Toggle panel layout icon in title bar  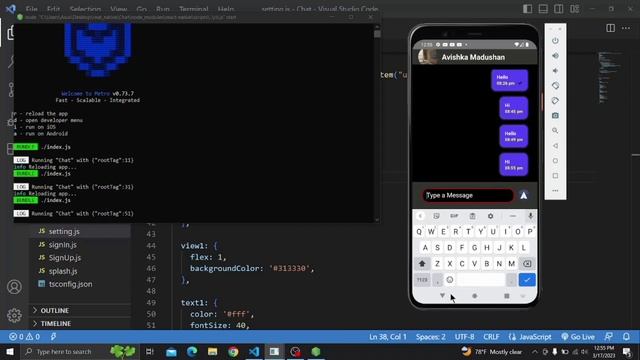pos(543,9)
